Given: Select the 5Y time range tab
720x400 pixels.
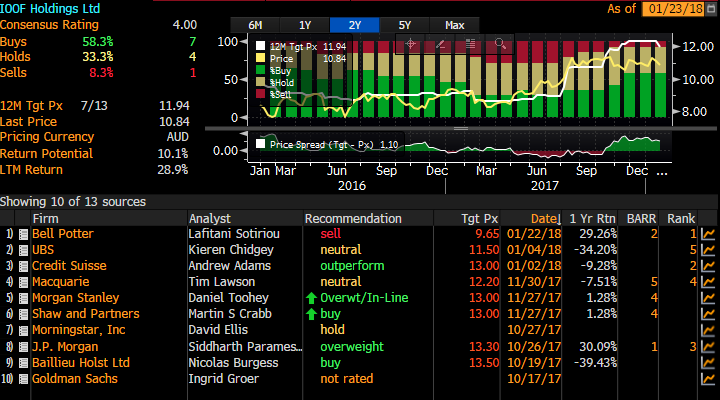Looking at the screenshot, I should (405, 24).
